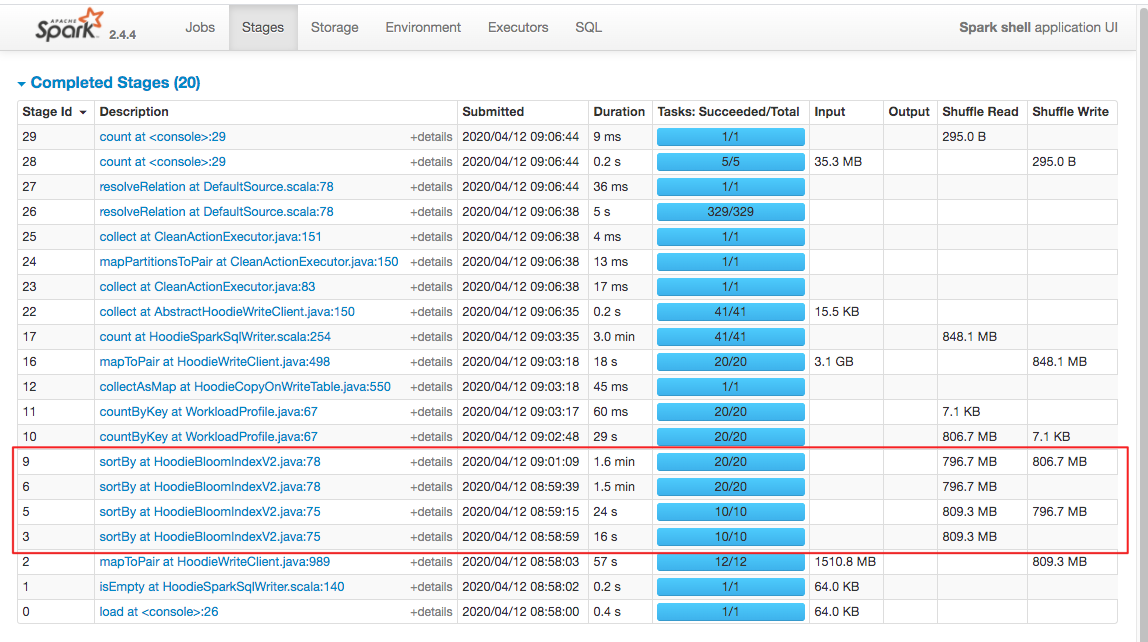The image size is (1148, 642).
Task: Open countByKey link for stage 10
Action: 208,436
